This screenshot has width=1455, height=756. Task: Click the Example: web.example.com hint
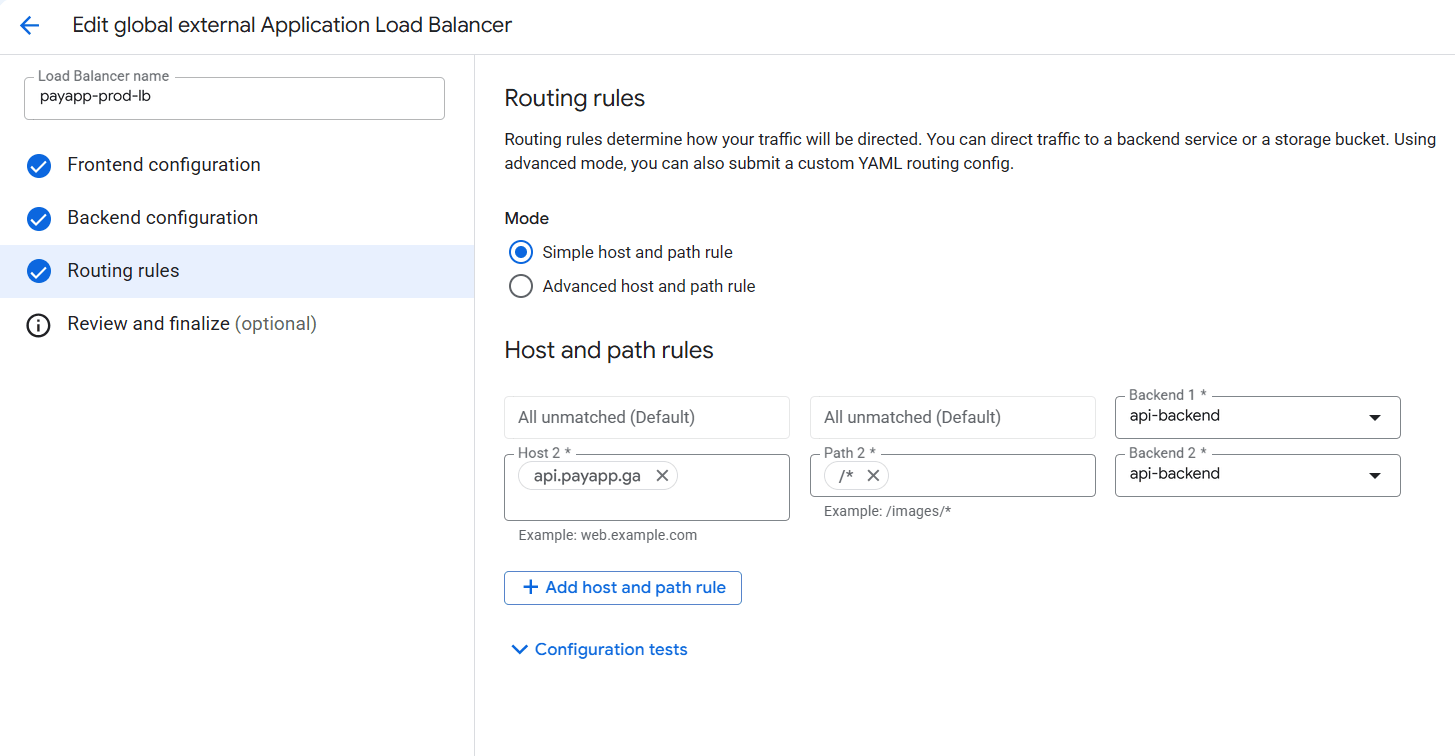click(608, 535)
